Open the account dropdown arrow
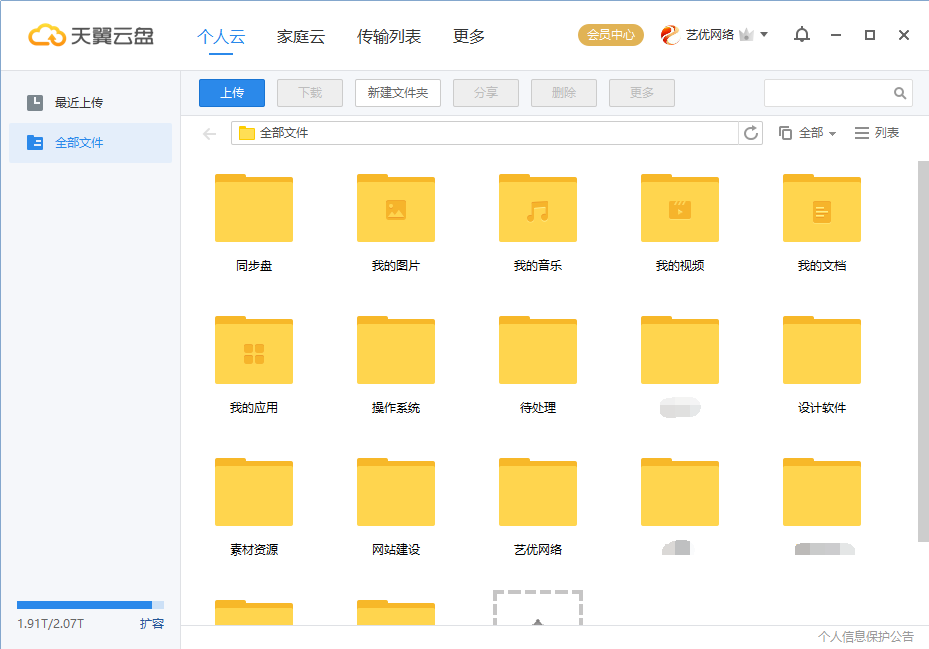 coord(763,33)
